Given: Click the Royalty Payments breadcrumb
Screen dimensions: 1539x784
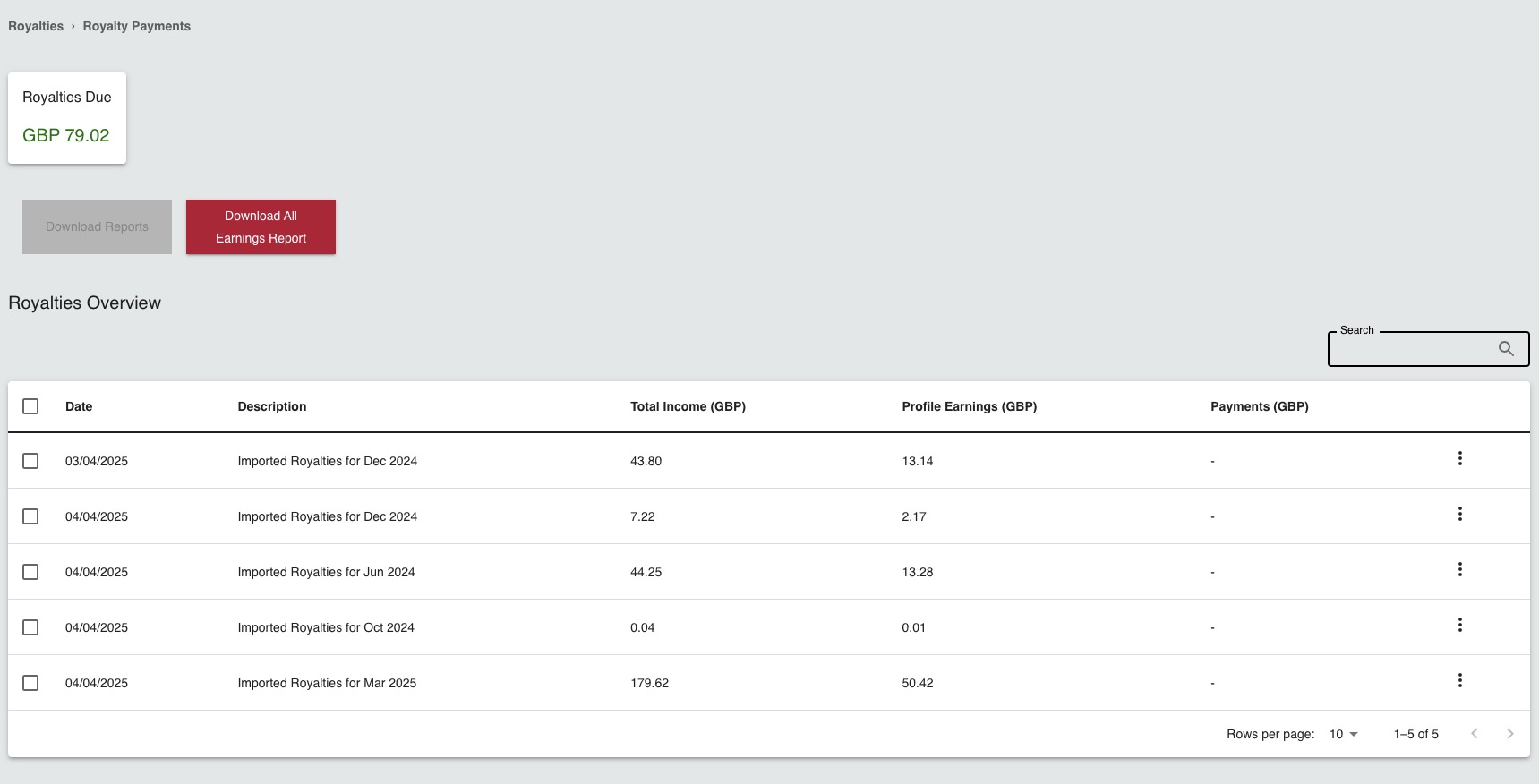Looking at the screenshot, I should click(137, 26).
